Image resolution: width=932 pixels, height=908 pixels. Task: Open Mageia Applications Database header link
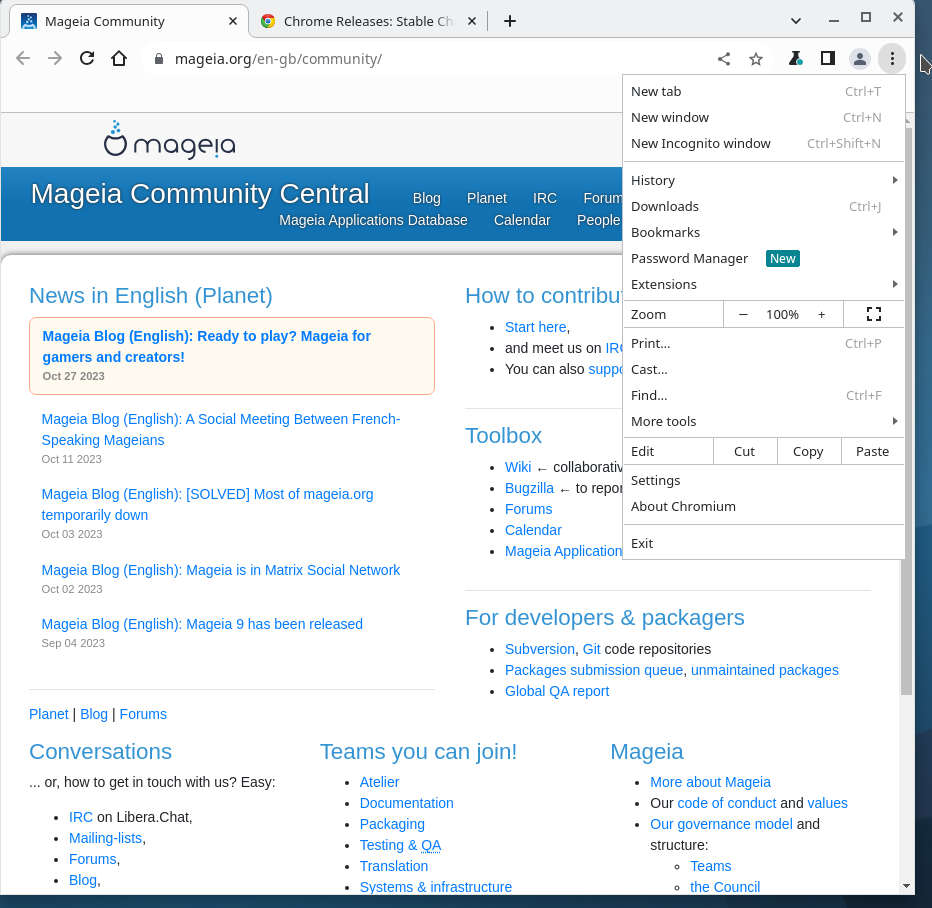[x=373, y=220]
